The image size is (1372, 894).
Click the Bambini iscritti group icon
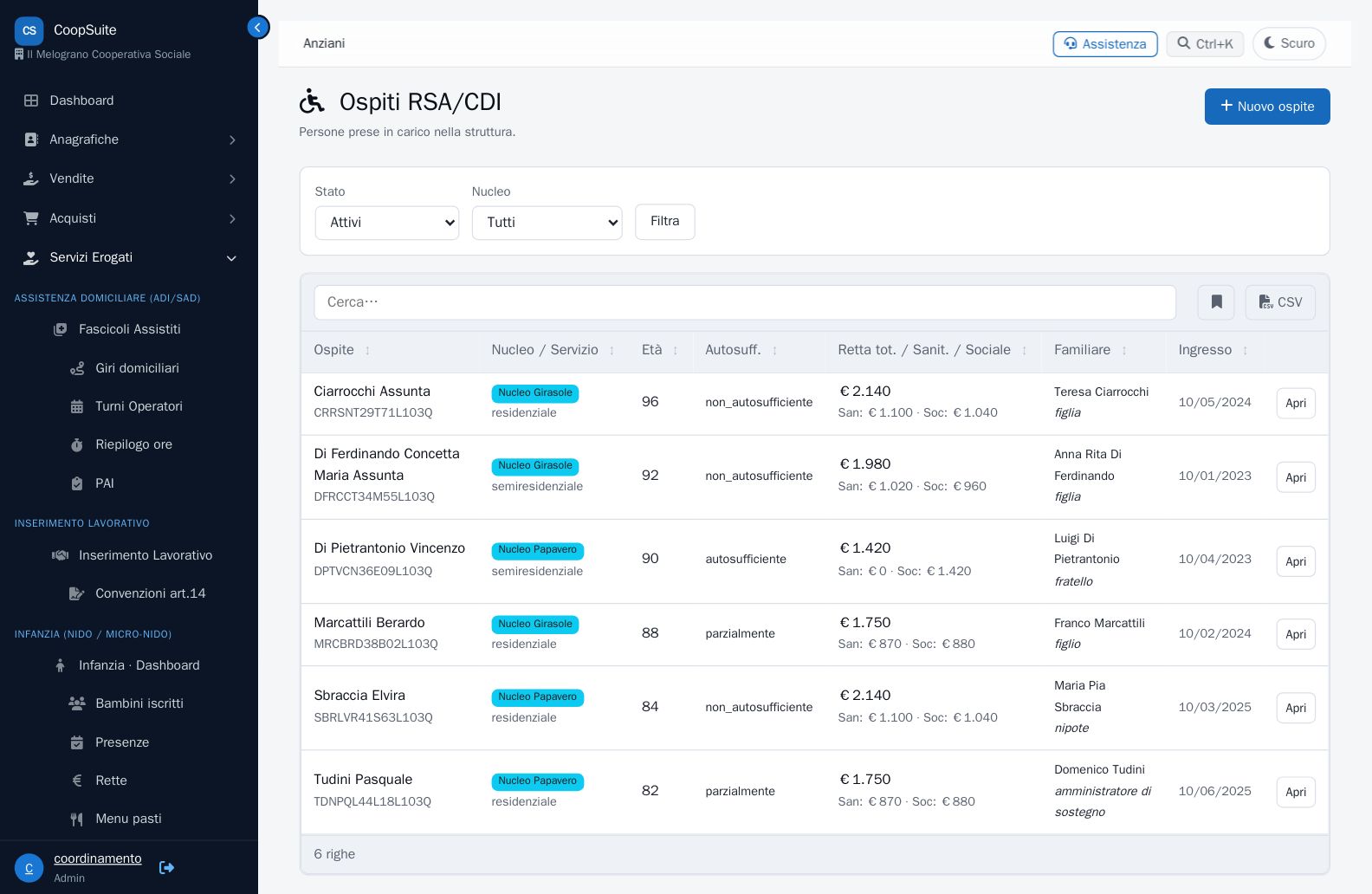(x=77, y=703)
